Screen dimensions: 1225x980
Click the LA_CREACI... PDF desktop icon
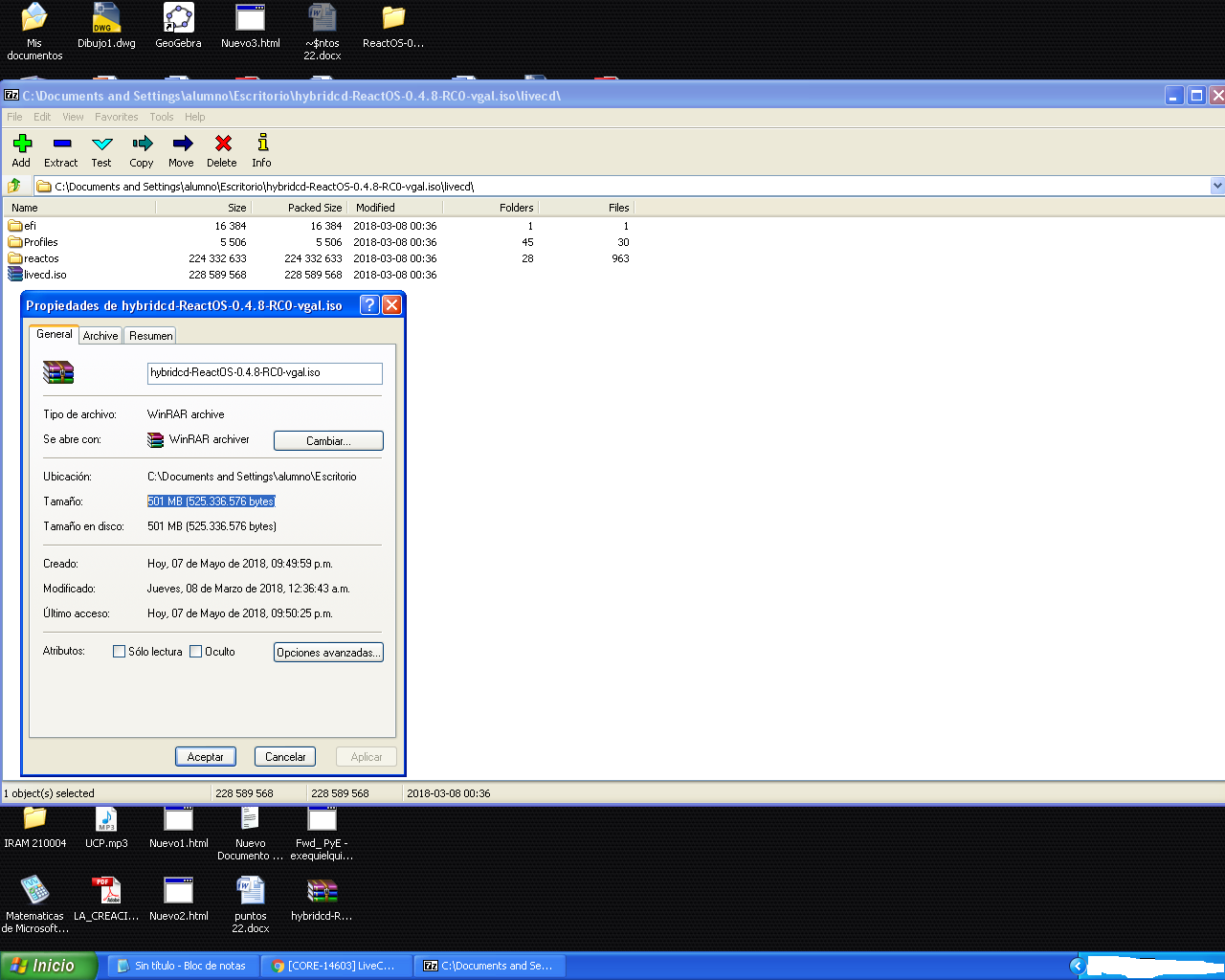click(x=106, y=900)
